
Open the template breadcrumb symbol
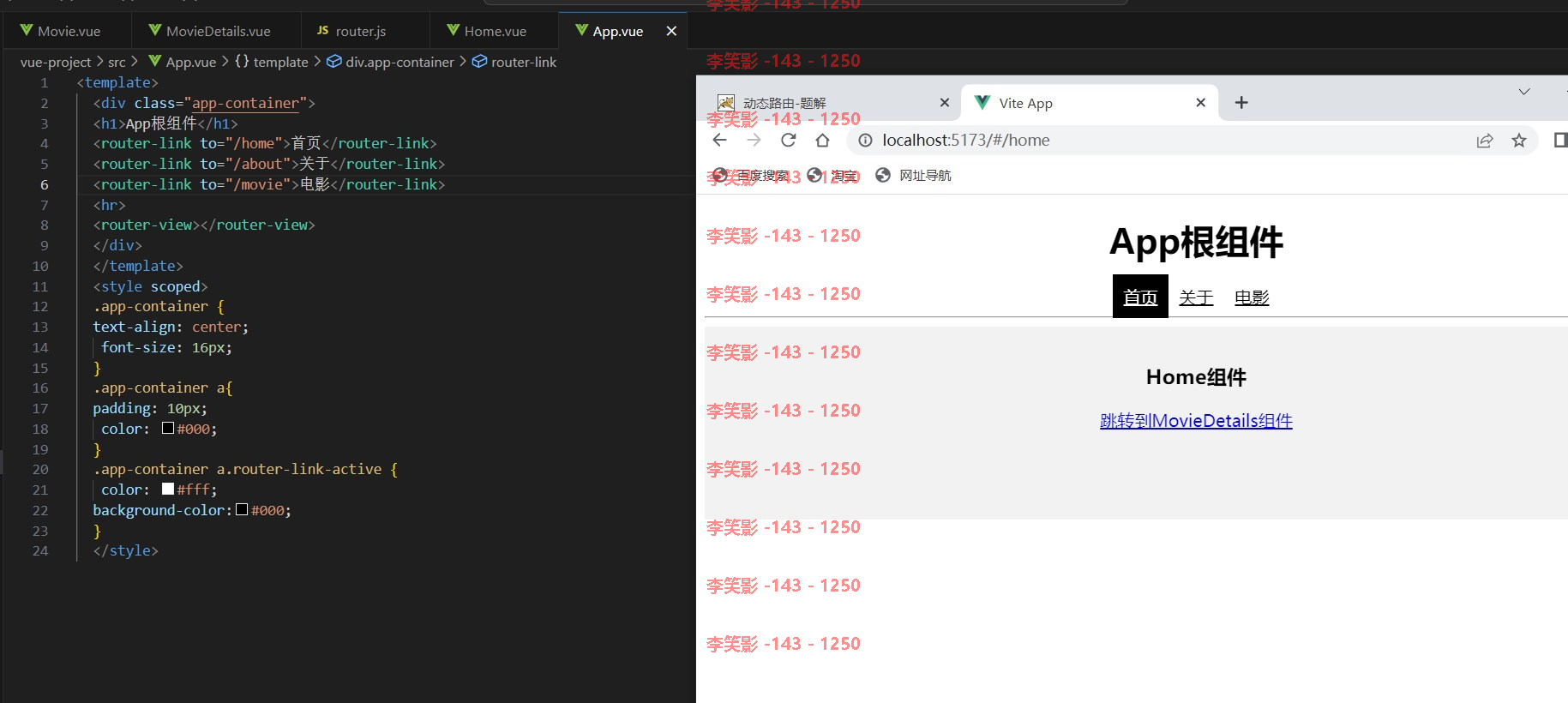pyautogui.click(x=271, y=62)
